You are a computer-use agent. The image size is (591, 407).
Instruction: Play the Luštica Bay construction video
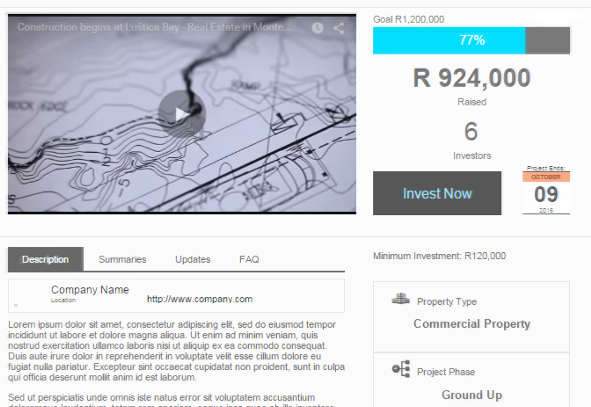click(182, 114)
